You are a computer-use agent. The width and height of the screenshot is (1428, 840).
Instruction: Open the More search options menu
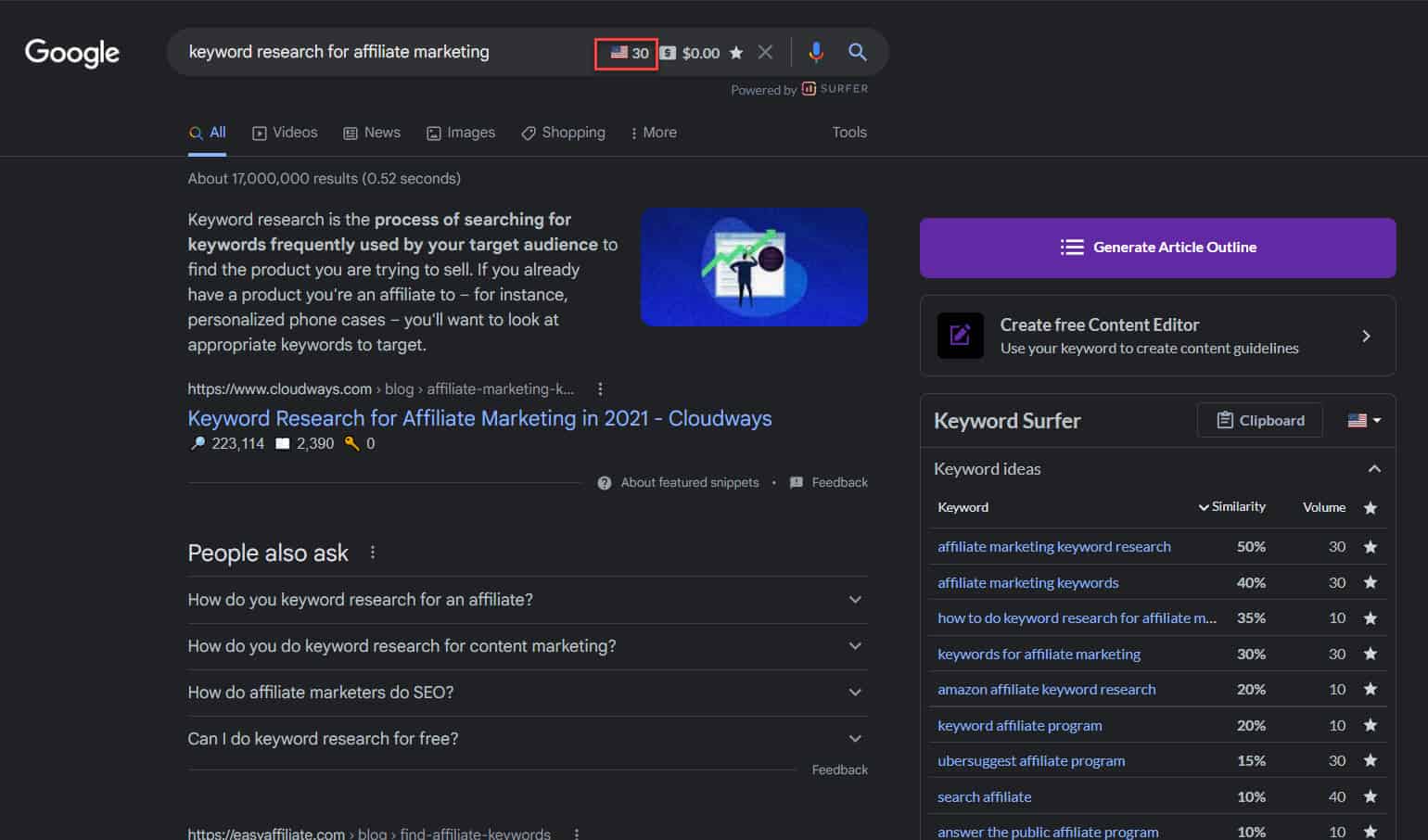click(653, 133)
